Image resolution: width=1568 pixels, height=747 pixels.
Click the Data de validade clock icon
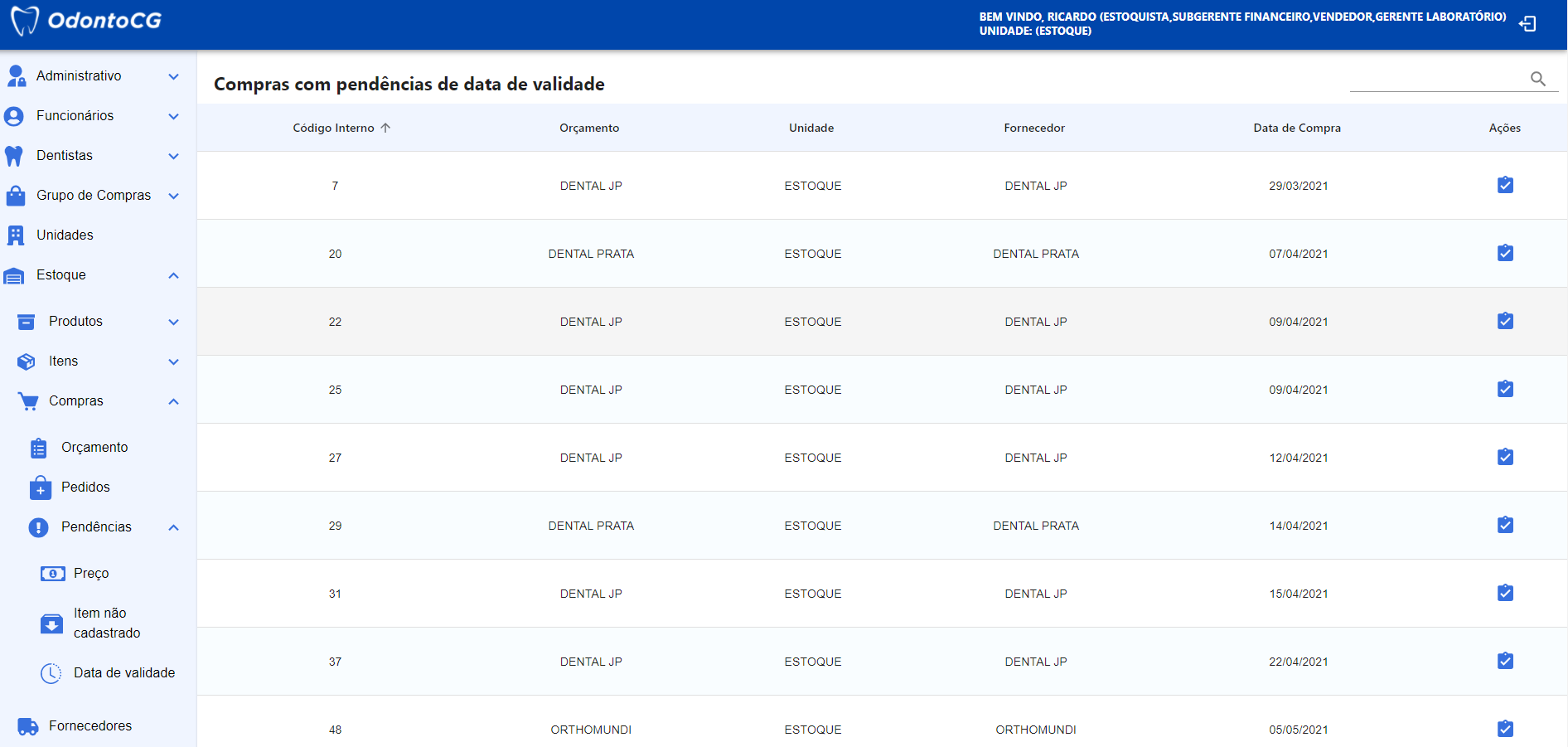point(50,673)
